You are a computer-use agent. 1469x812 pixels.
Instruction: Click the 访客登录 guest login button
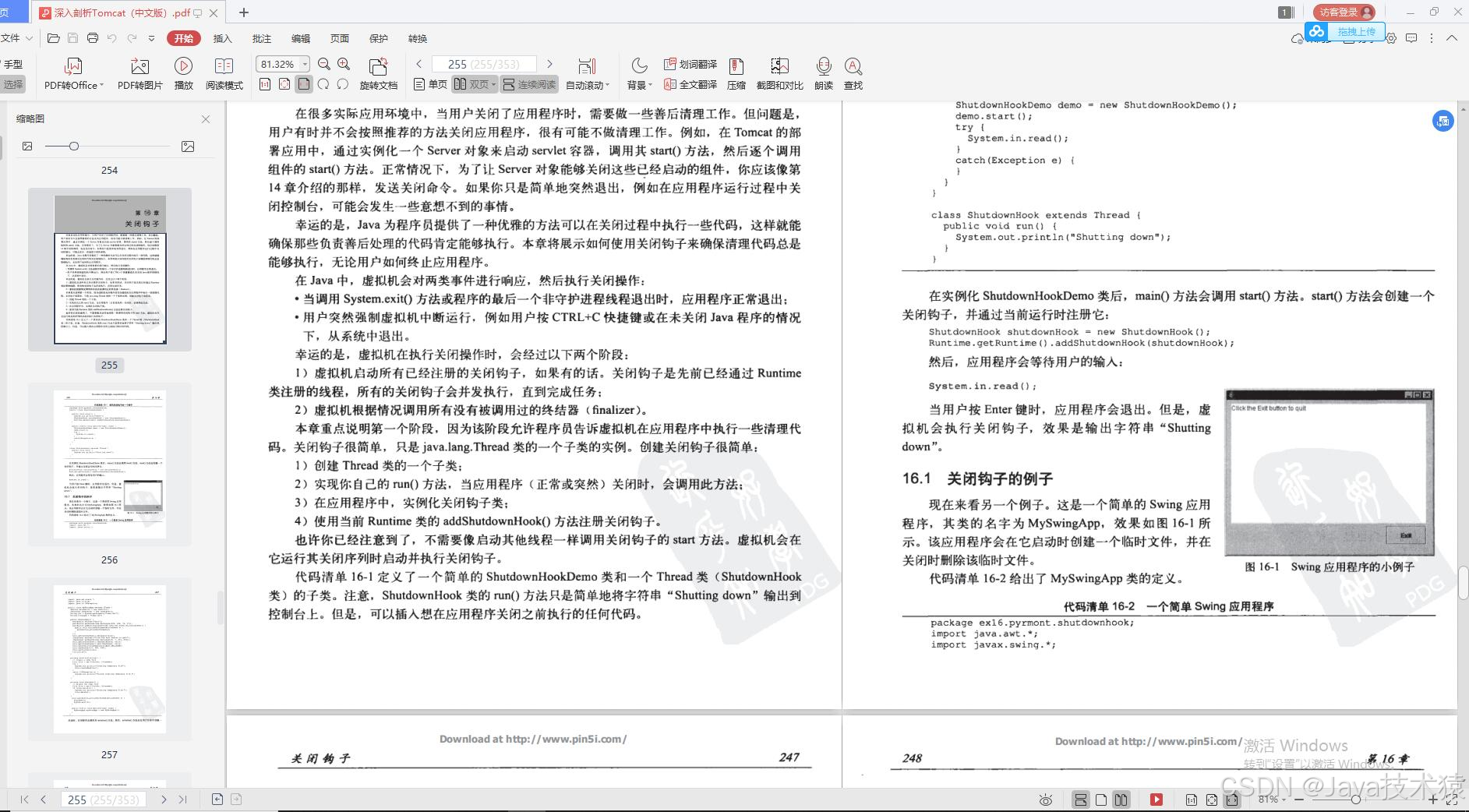point(1344,12)
